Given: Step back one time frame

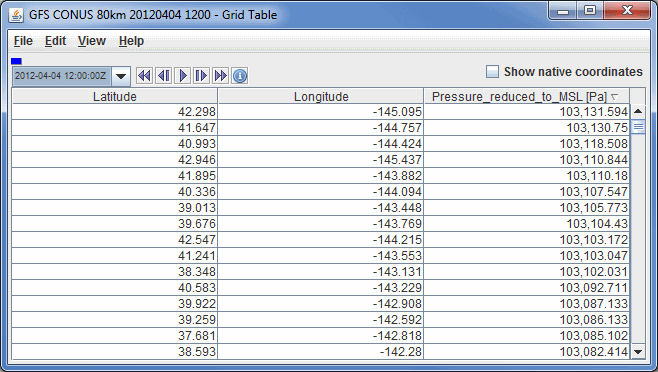Looking at the screenshot, I should click(x=163, y=76).
